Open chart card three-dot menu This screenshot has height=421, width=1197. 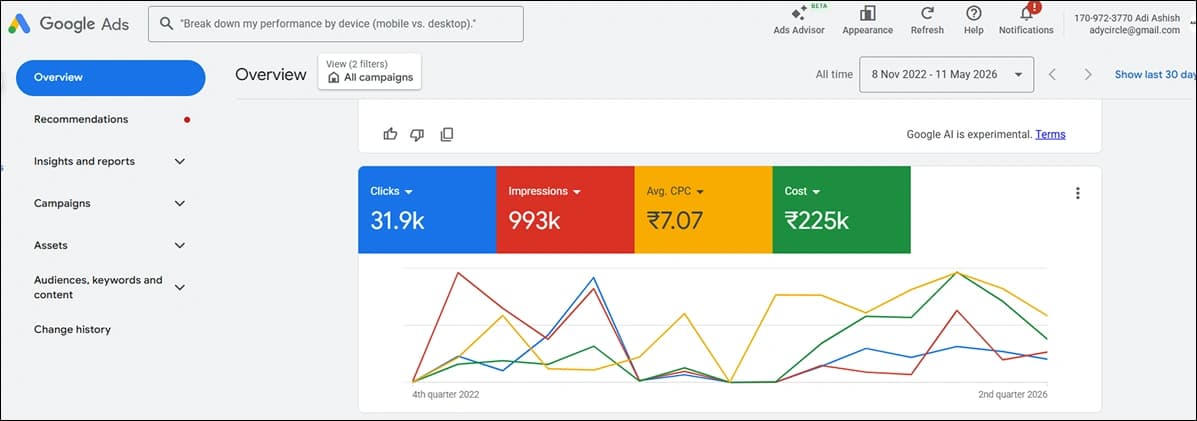(x=1077, y=193)
